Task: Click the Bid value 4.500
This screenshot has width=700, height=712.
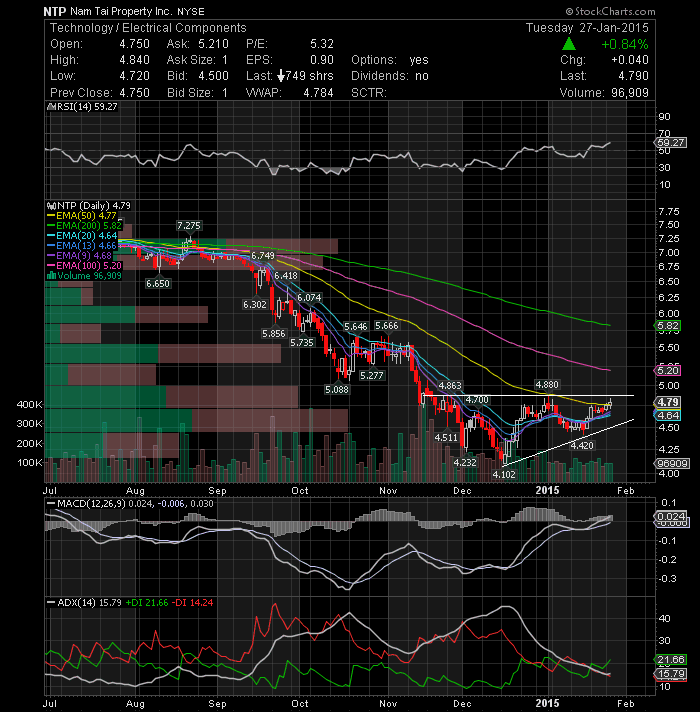Action: tap(213, 76)
